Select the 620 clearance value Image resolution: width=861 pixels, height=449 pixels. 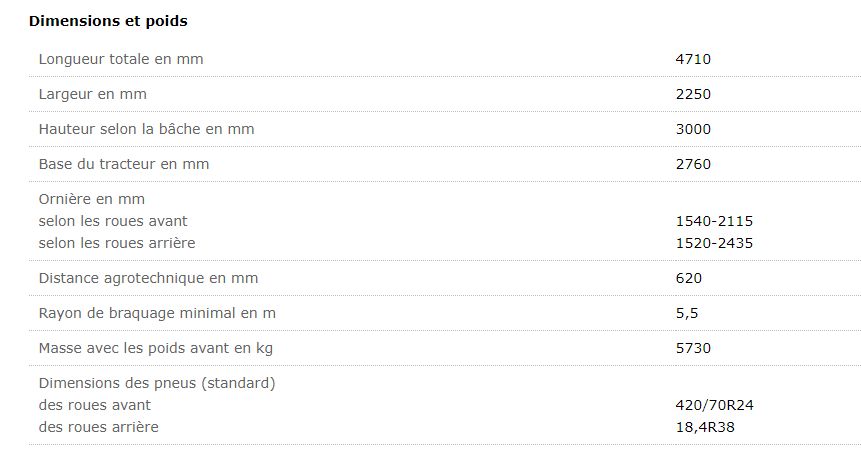pos(689,278)
